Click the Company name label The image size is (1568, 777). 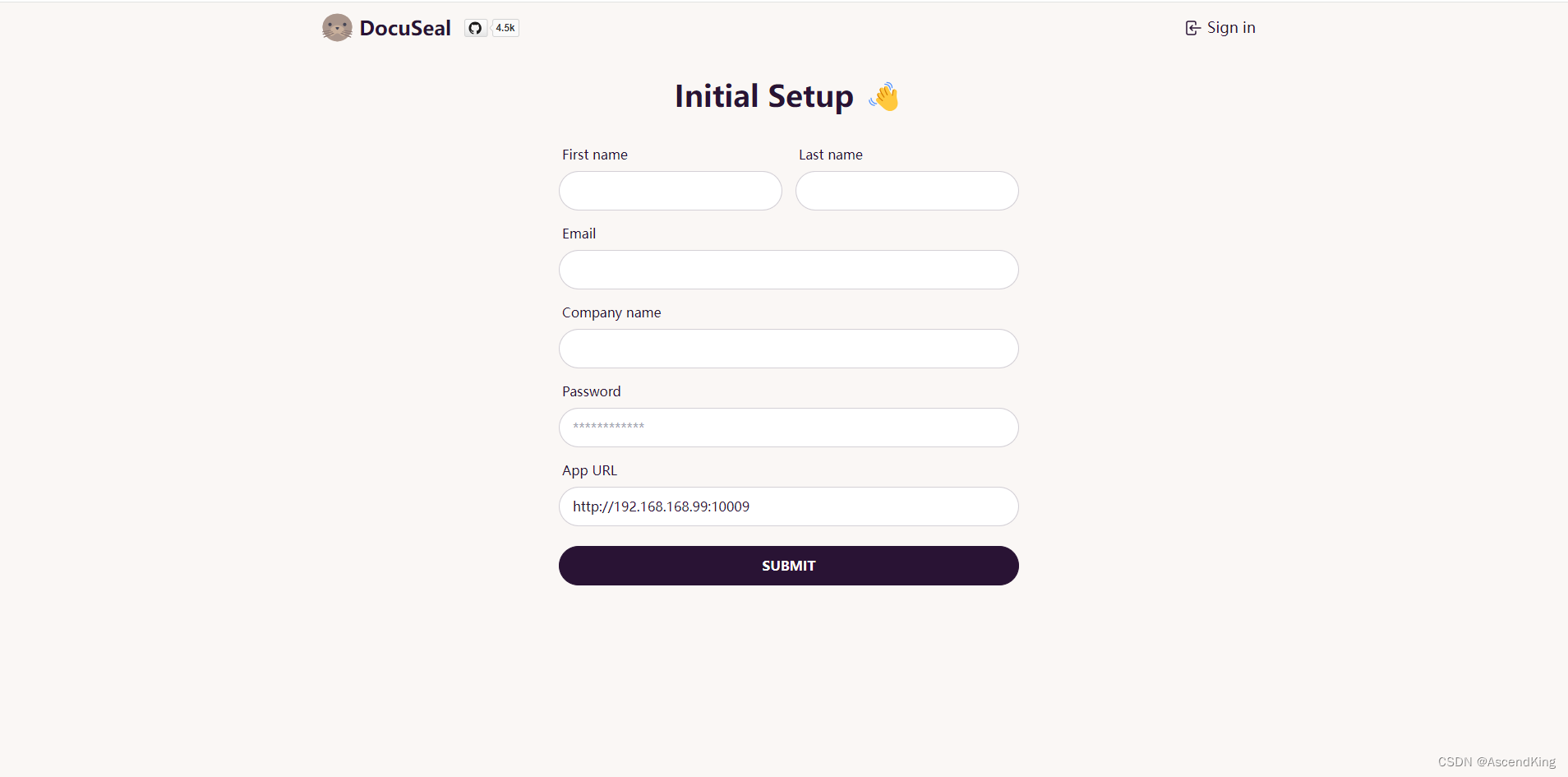[611, 312]
